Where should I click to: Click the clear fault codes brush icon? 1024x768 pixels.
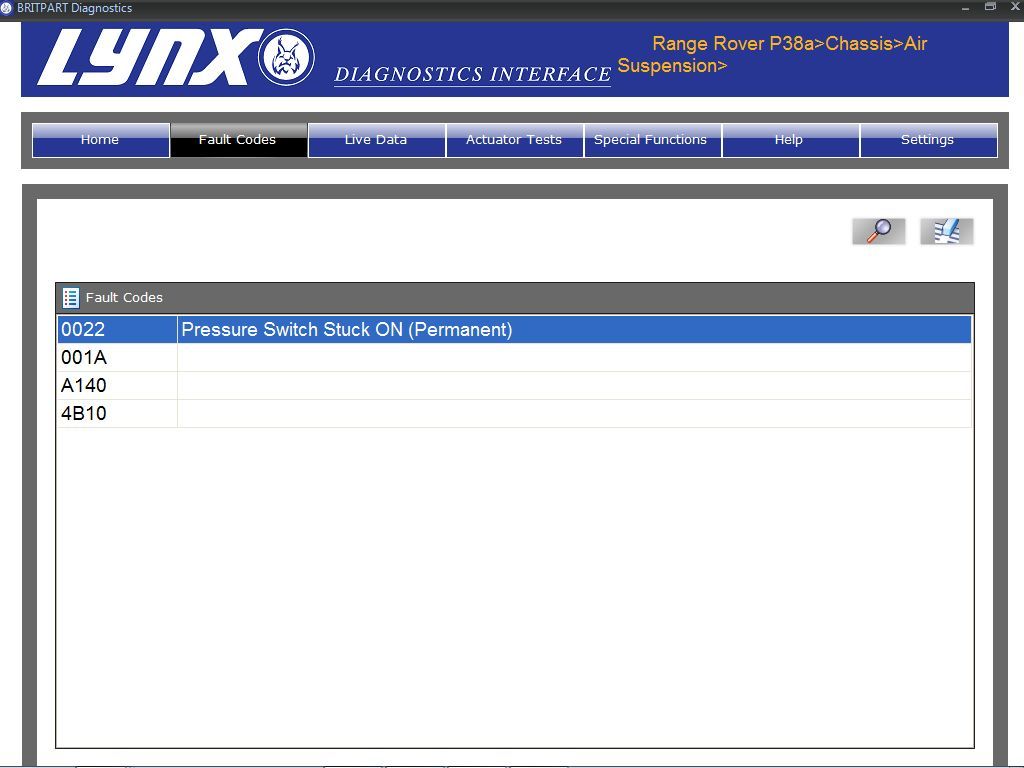click(946, 231)
